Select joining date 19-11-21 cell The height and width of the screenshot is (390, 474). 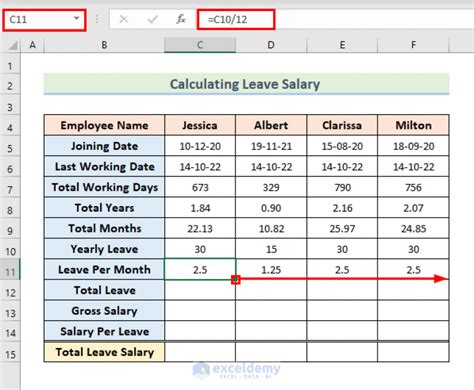[271, 146]
